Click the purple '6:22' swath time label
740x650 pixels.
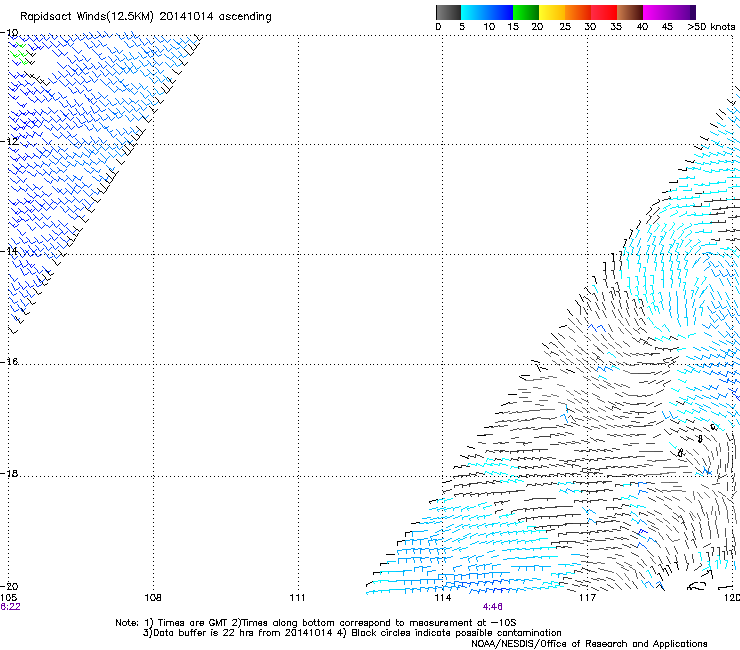point(10,607)
